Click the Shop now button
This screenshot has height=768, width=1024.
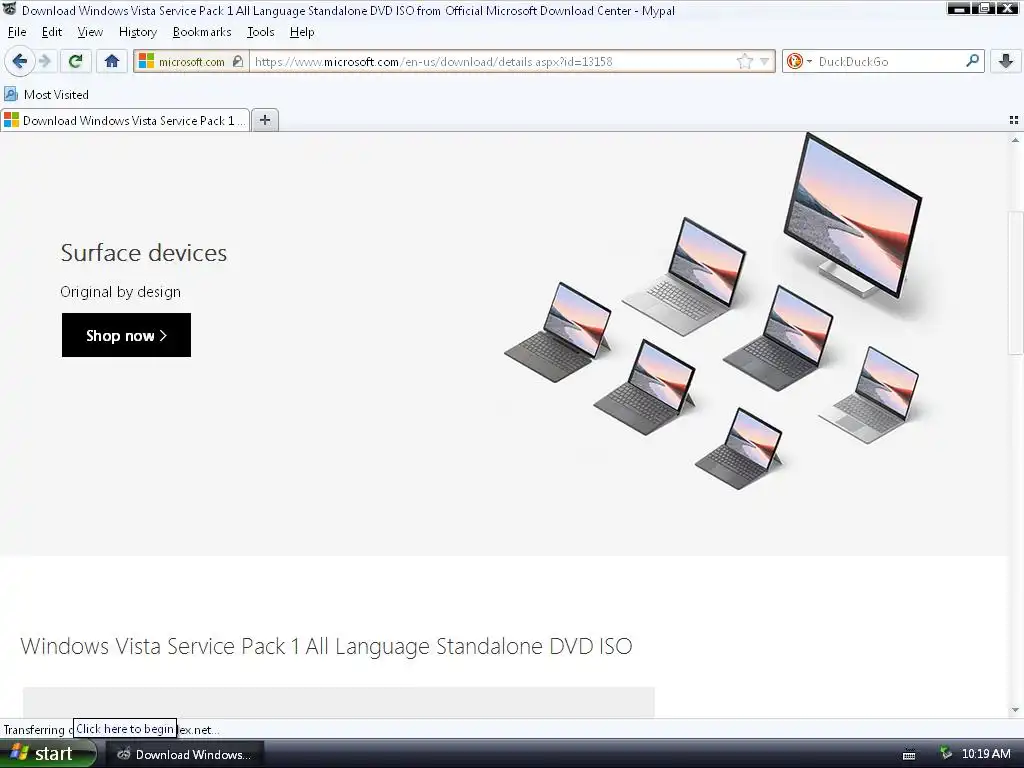(x=126, y=335)
